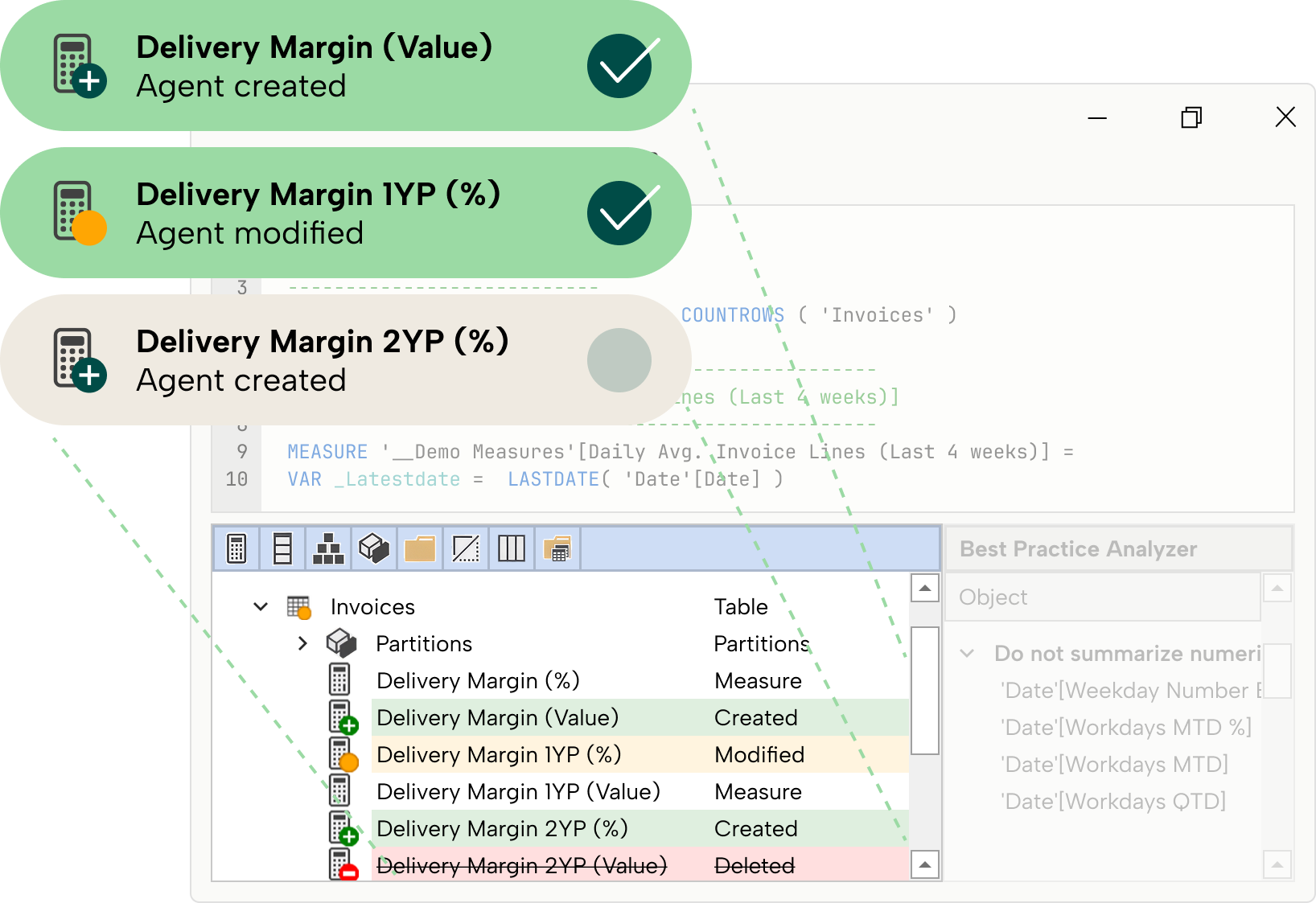Select the Delivery Margin 1YP (Value) measure
Image resolution: width=1316 pixels, height=903 pixels.
tap(518, 792)
